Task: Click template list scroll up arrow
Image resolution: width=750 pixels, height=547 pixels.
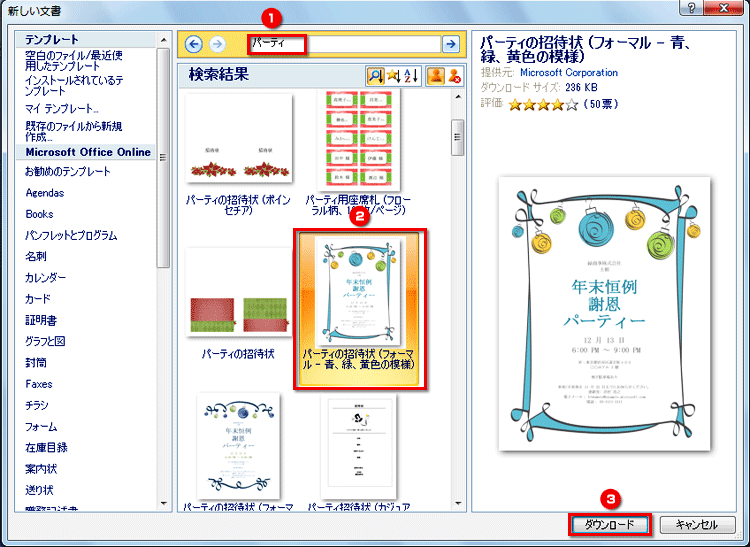Action: [164, 41]
